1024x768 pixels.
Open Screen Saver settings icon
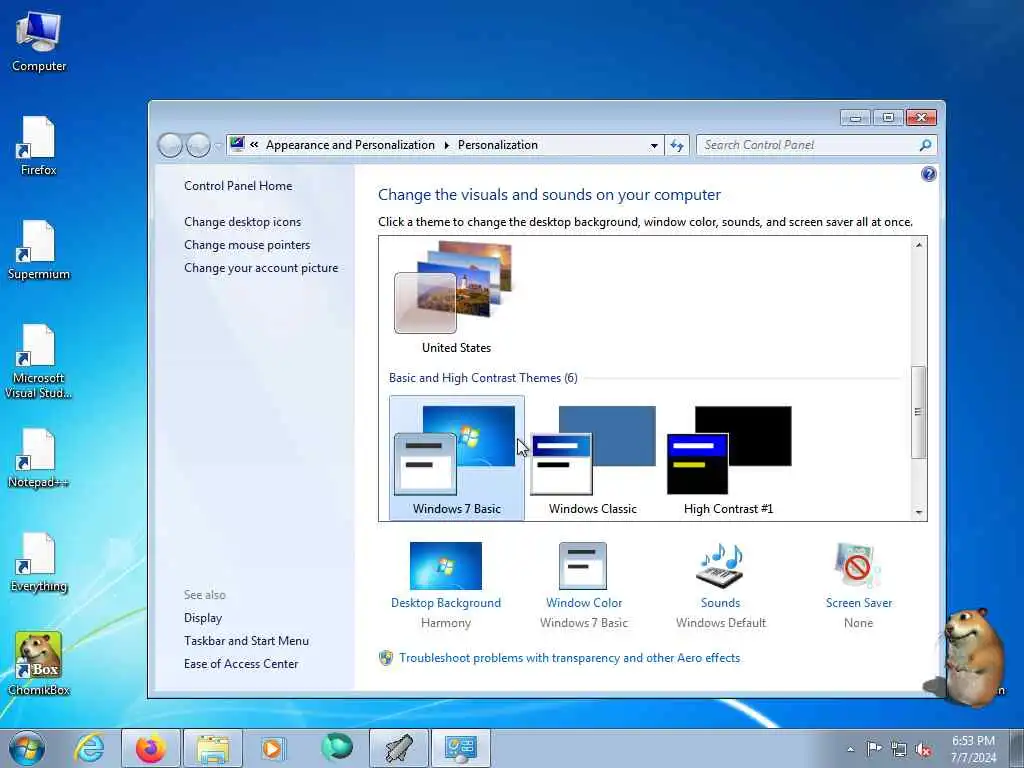(858, 566)
